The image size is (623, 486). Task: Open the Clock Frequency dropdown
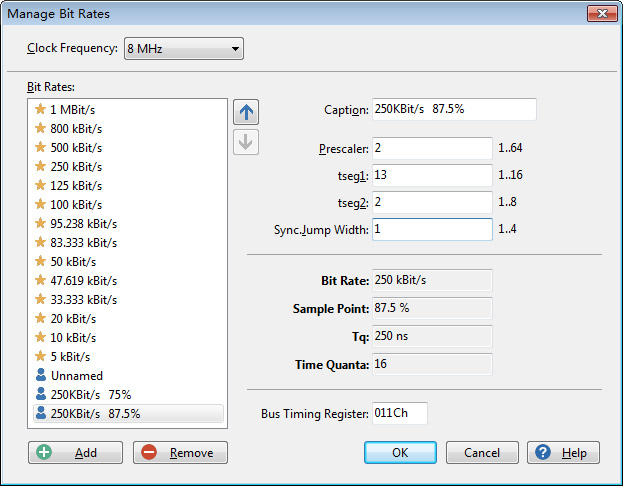pyautogui.click(x=183, y=49)
